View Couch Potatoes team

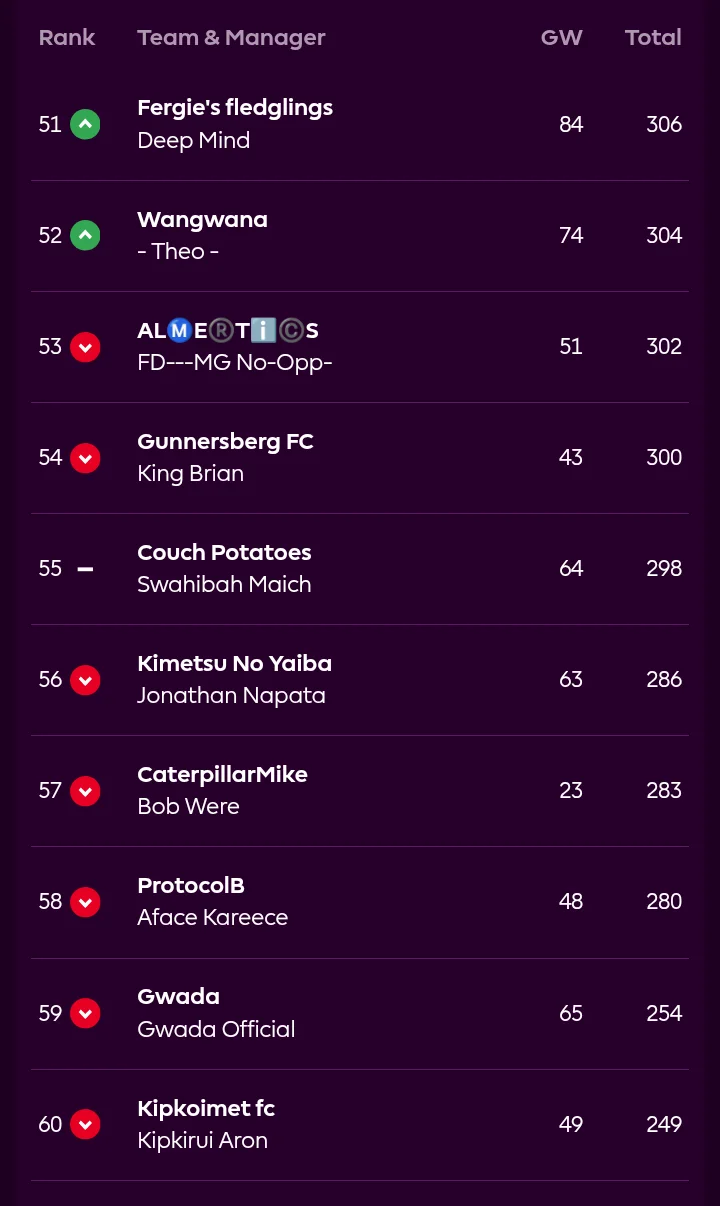click(x=224, y=553)
